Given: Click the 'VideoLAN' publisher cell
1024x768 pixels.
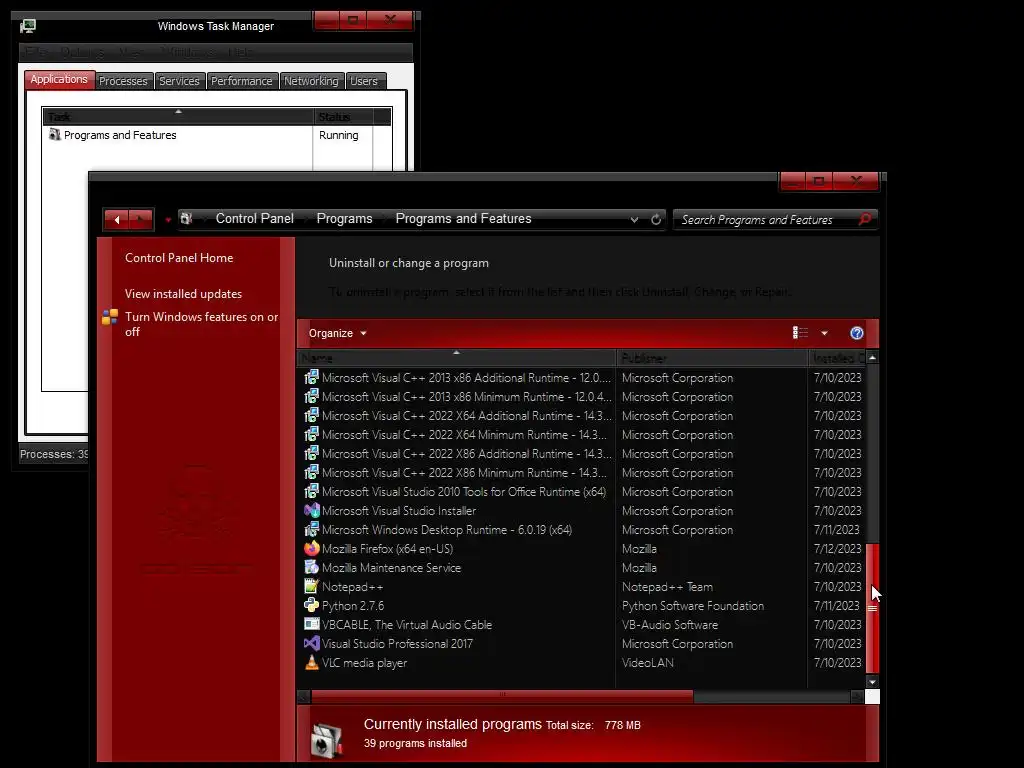Looking at the screenshot, I should (647, 662).
